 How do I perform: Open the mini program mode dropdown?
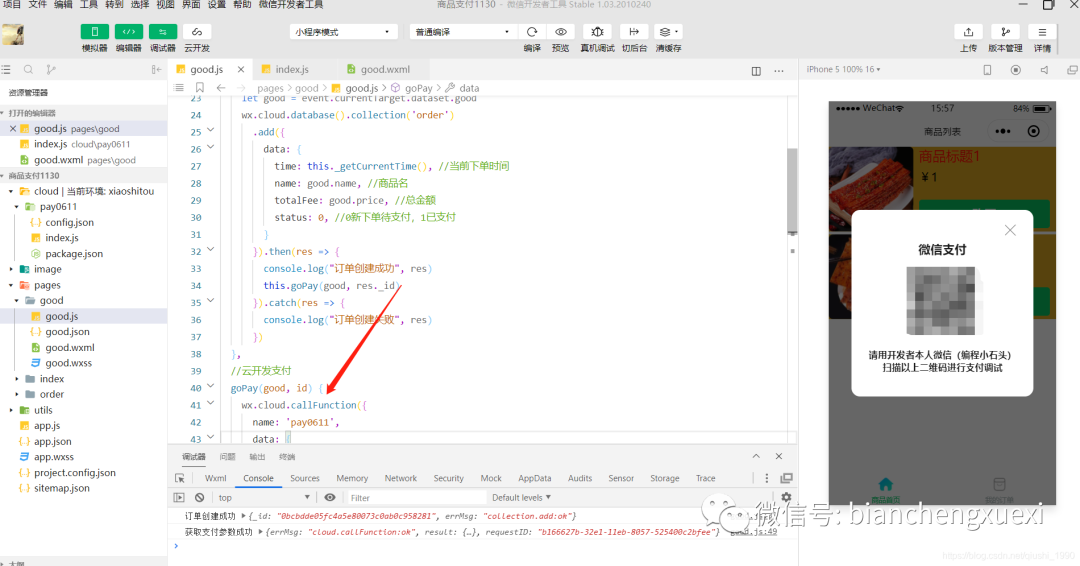[x=343, y=32]
